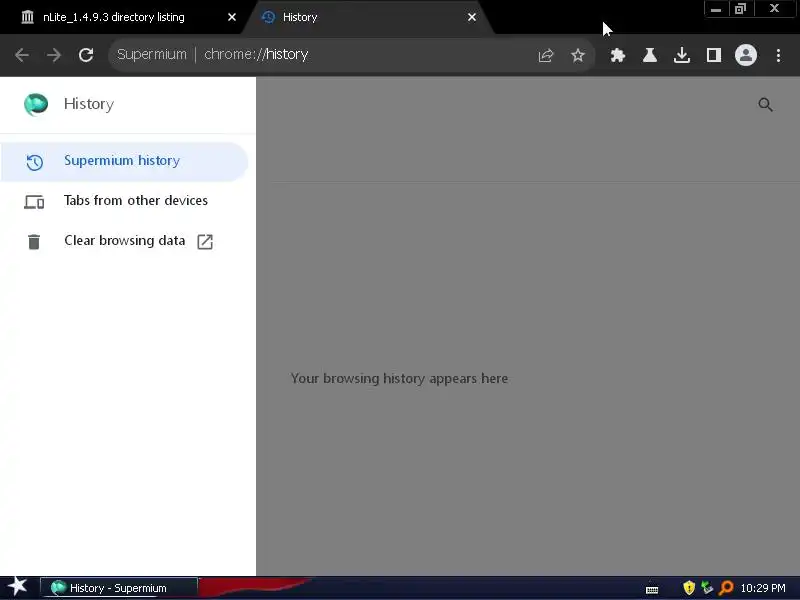This screenshot has height=600, width=800.
Task: Click the Supermium site label in address bar
Action: (x=152, y=55)
